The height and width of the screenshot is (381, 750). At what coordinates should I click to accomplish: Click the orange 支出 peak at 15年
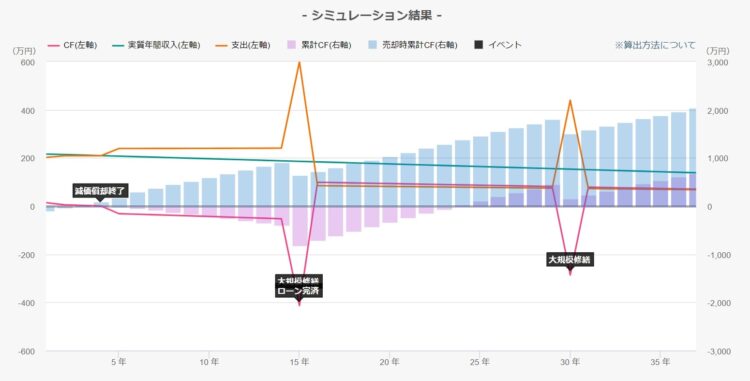pyautogui.click(x=299, y=63)
